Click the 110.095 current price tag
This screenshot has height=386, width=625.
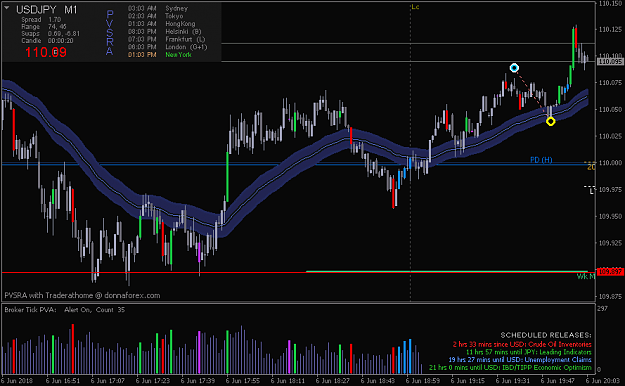[x=610, y=62]
